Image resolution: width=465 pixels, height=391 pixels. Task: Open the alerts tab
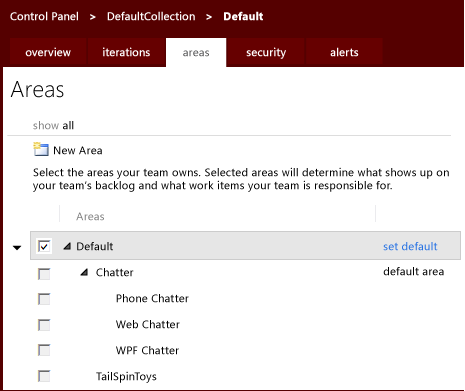(x=344, y=52)
